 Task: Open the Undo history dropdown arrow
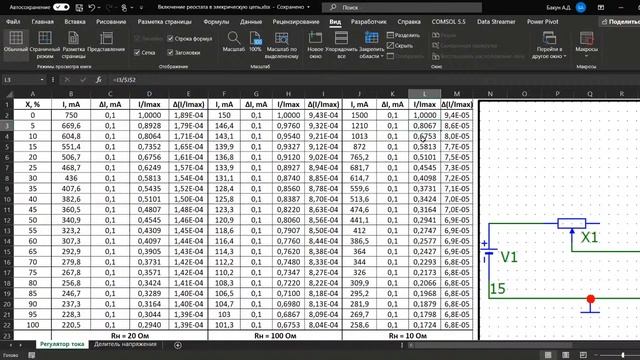click(x=99, y=7)
